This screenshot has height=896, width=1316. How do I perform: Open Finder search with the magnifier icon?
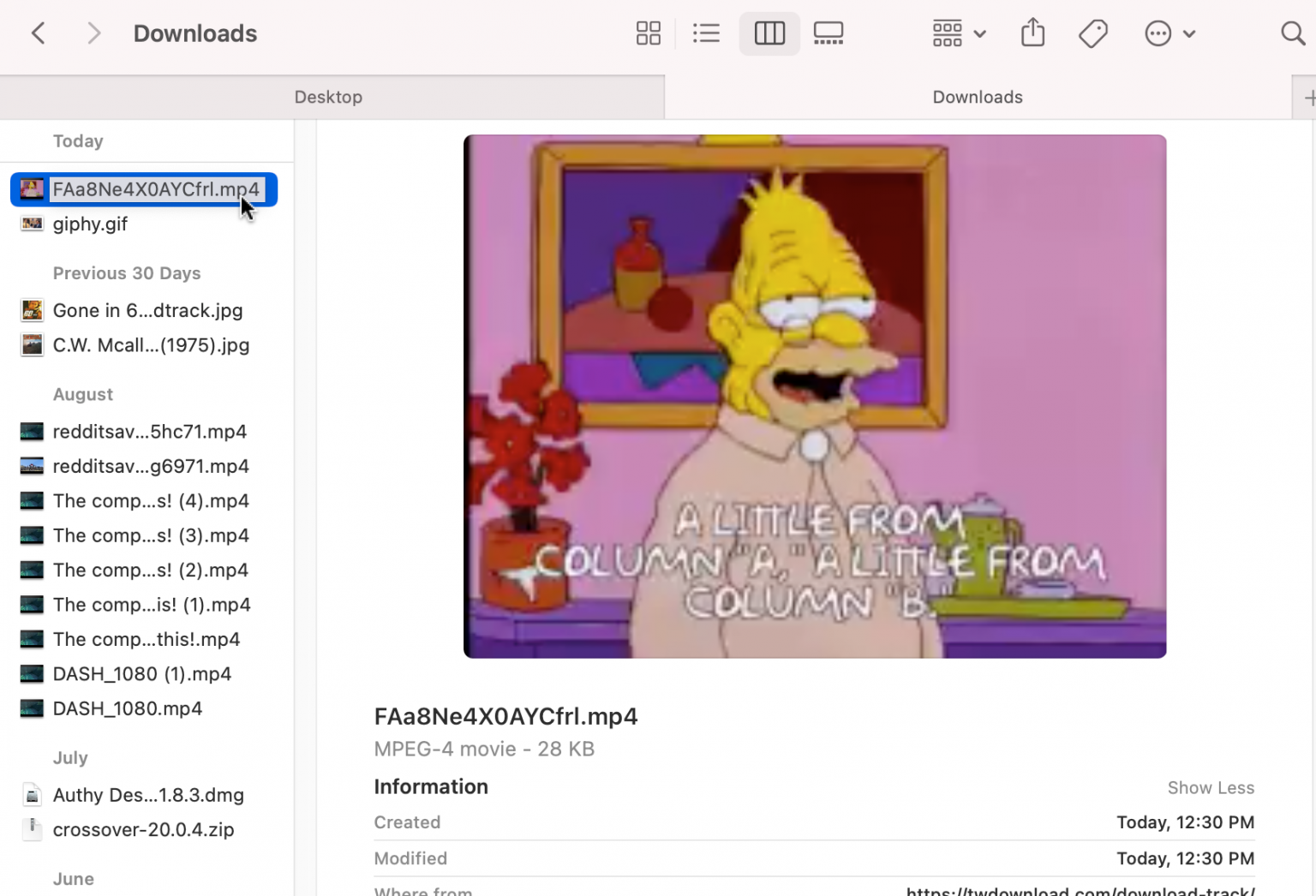[1292, 33]
